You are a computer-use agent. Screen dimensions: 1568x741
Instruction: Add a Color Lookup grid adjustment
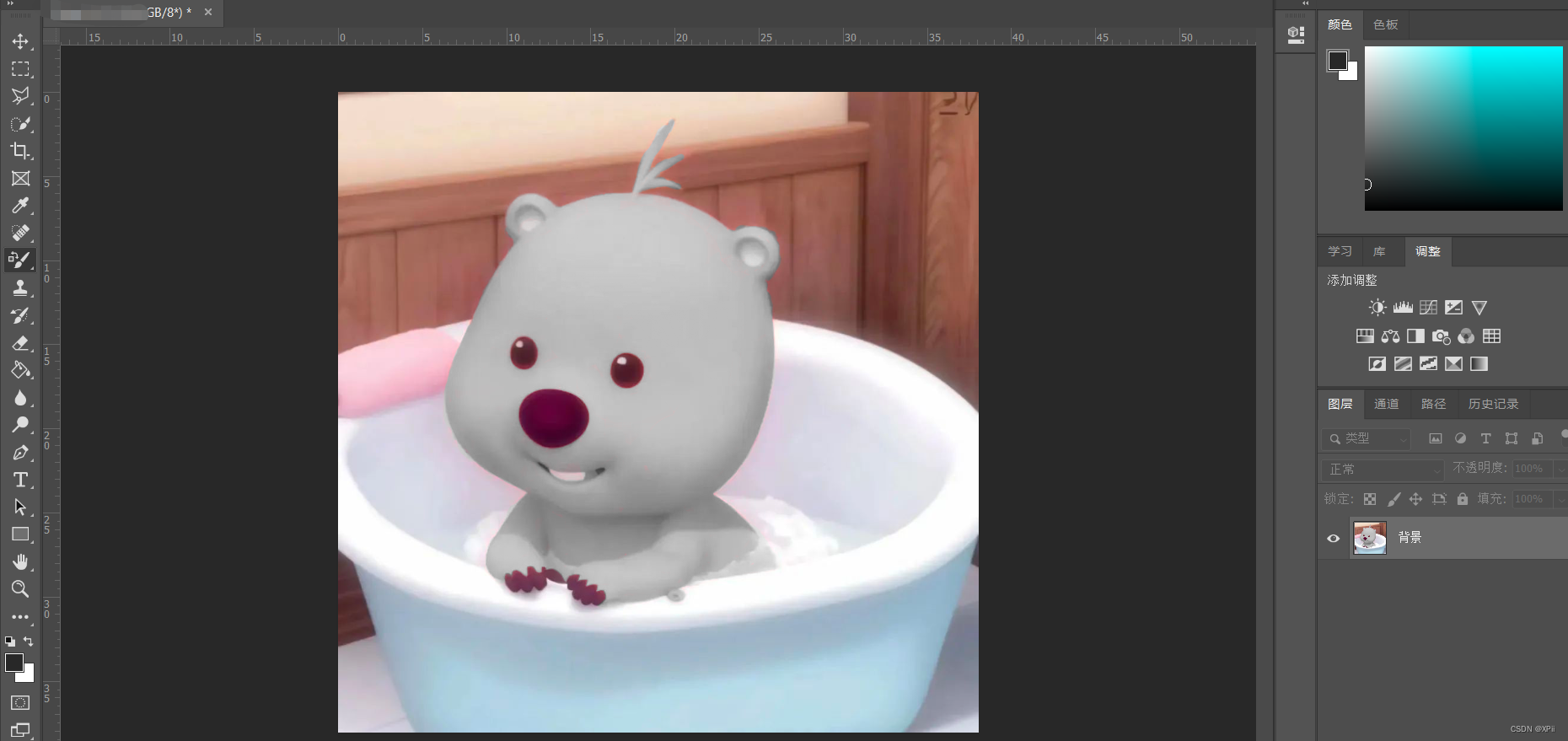pos(1491,336)
